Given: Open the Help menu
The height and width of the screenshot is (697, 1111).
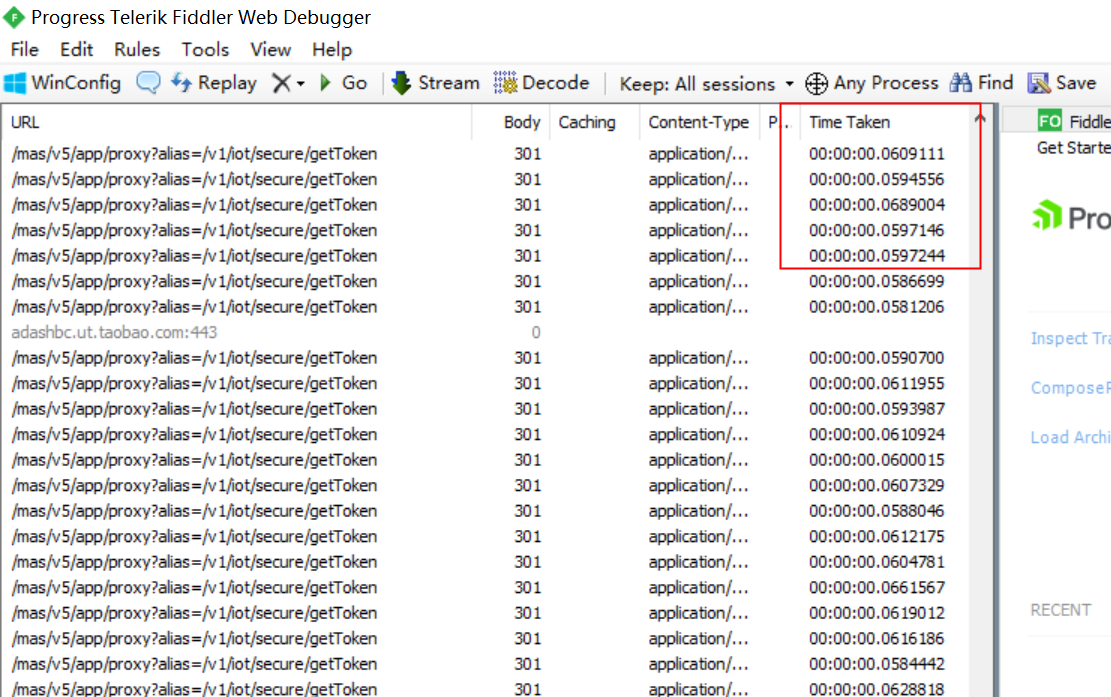Looking at the screenshot, I should pyautogui.click(x=332, y=50).
